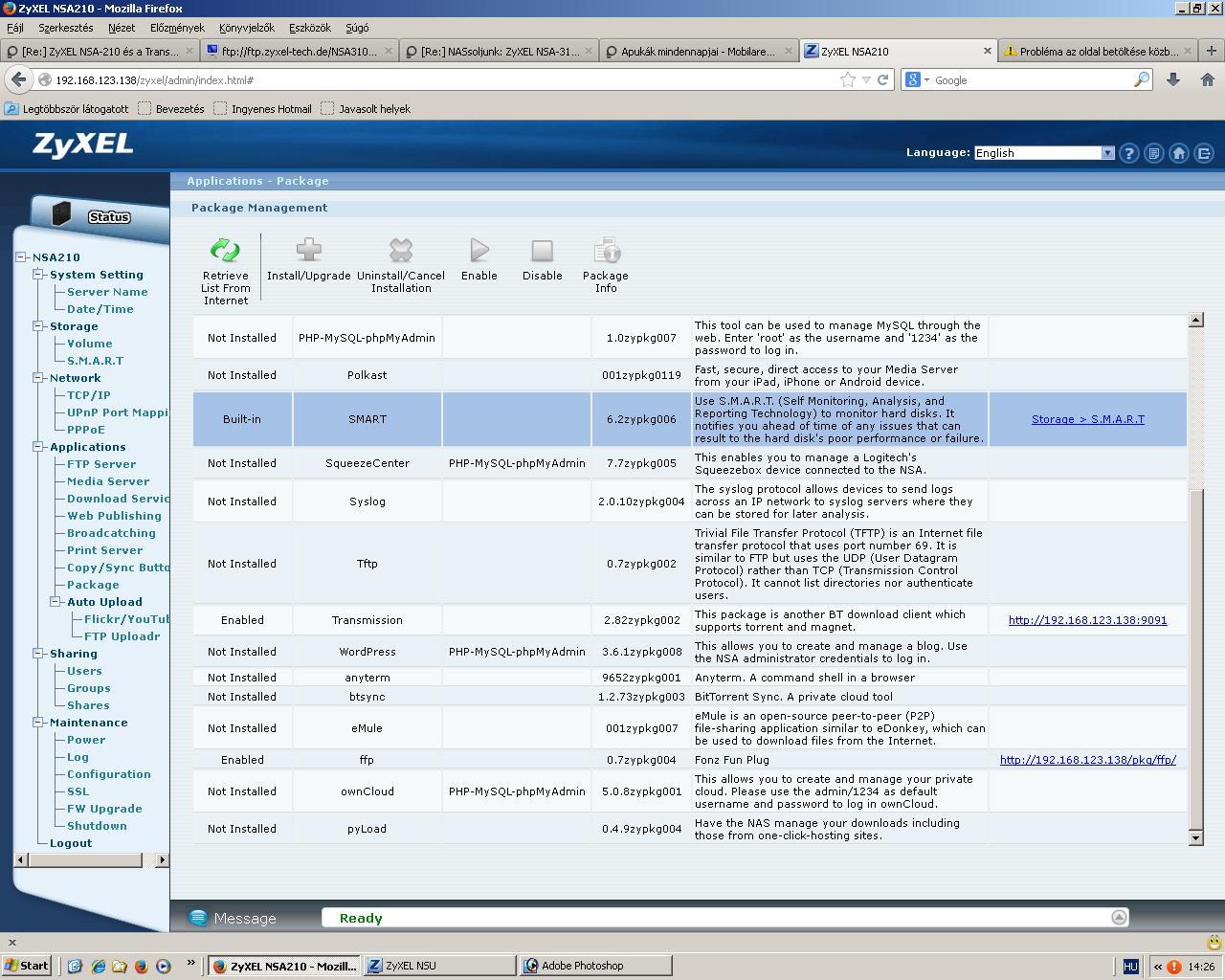This screenshot has width=1225, height=980.
Task: Click Retrieve List From Internet icon
Action: [x=225, y=251]
